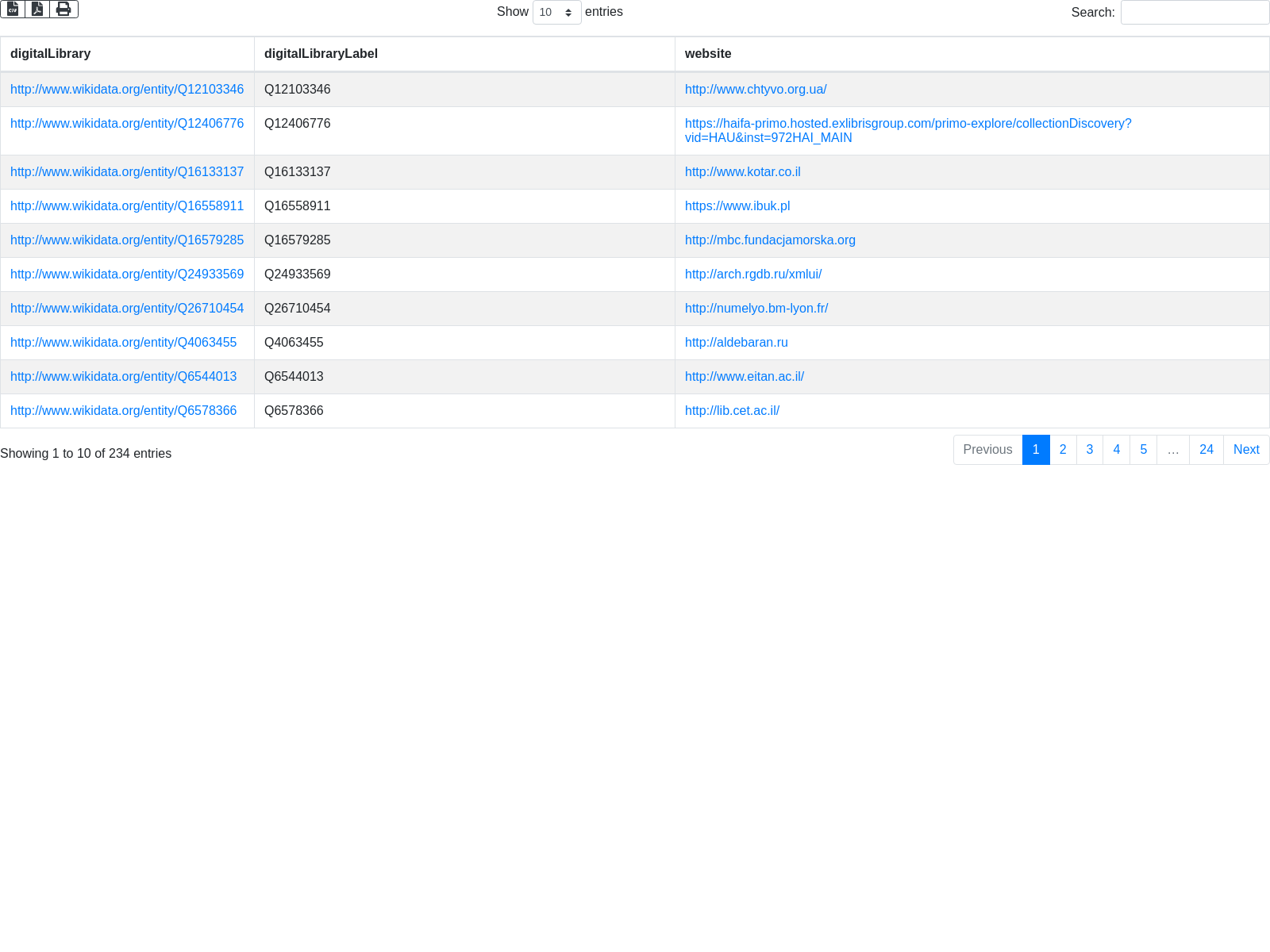
Task: Jump to page 5 of results
Action: click(x=1143, y=450)
